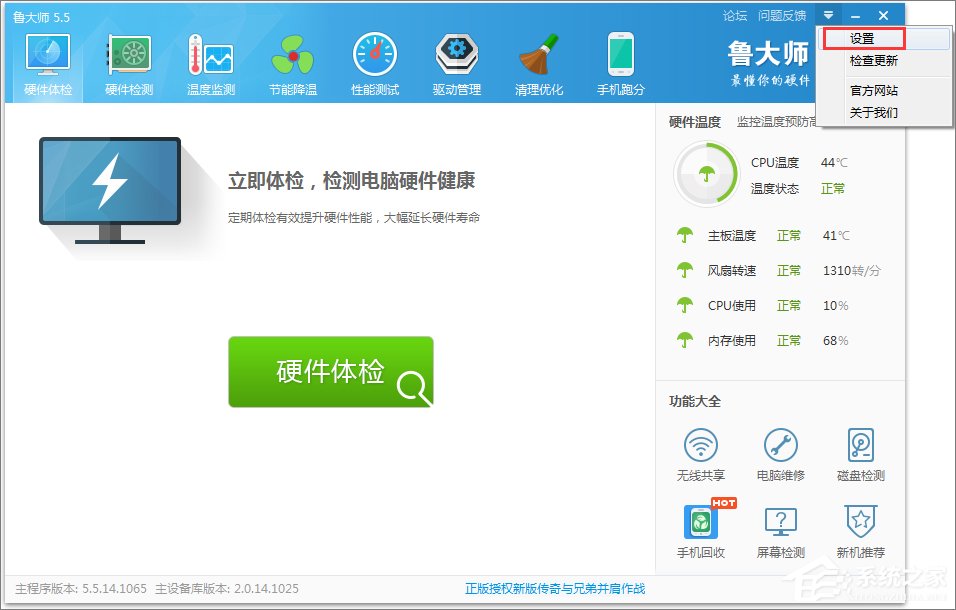
Task: Open 节能降温 cooling and power saving
Action: (292, 60)
